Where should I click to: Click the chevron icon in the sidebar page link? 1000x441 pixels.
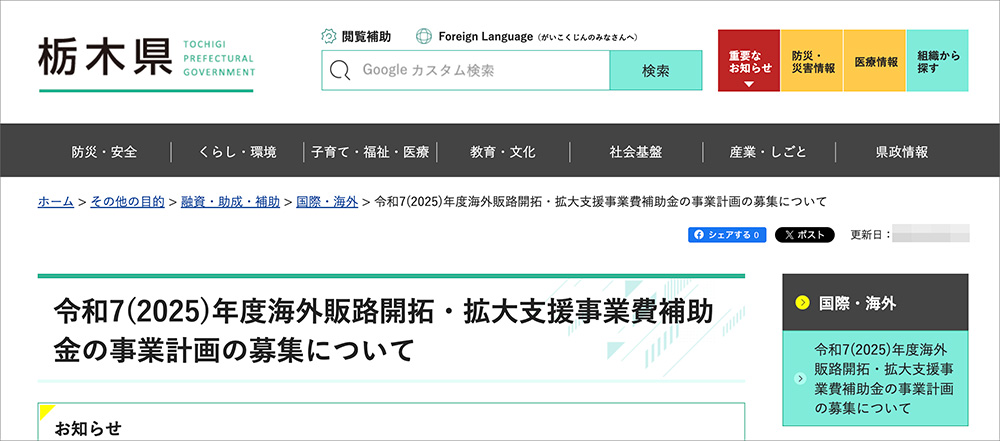800,378
